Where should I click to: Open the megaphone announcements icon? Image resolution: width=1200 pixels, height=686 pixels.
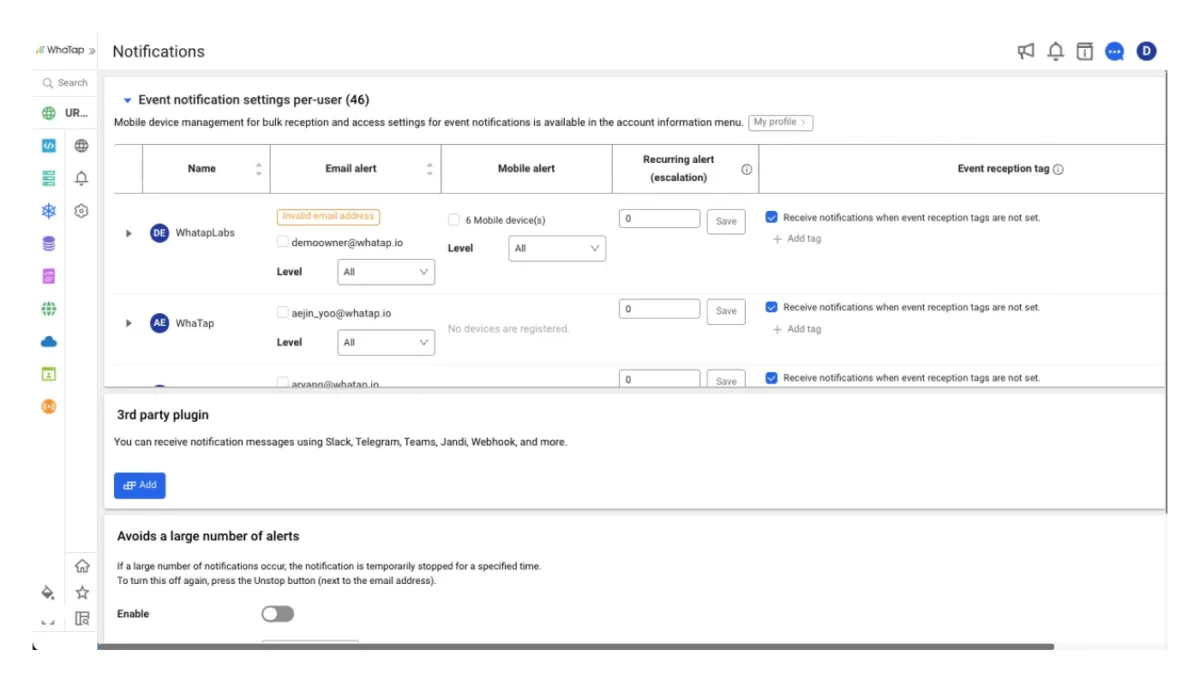click(1025, 51)
